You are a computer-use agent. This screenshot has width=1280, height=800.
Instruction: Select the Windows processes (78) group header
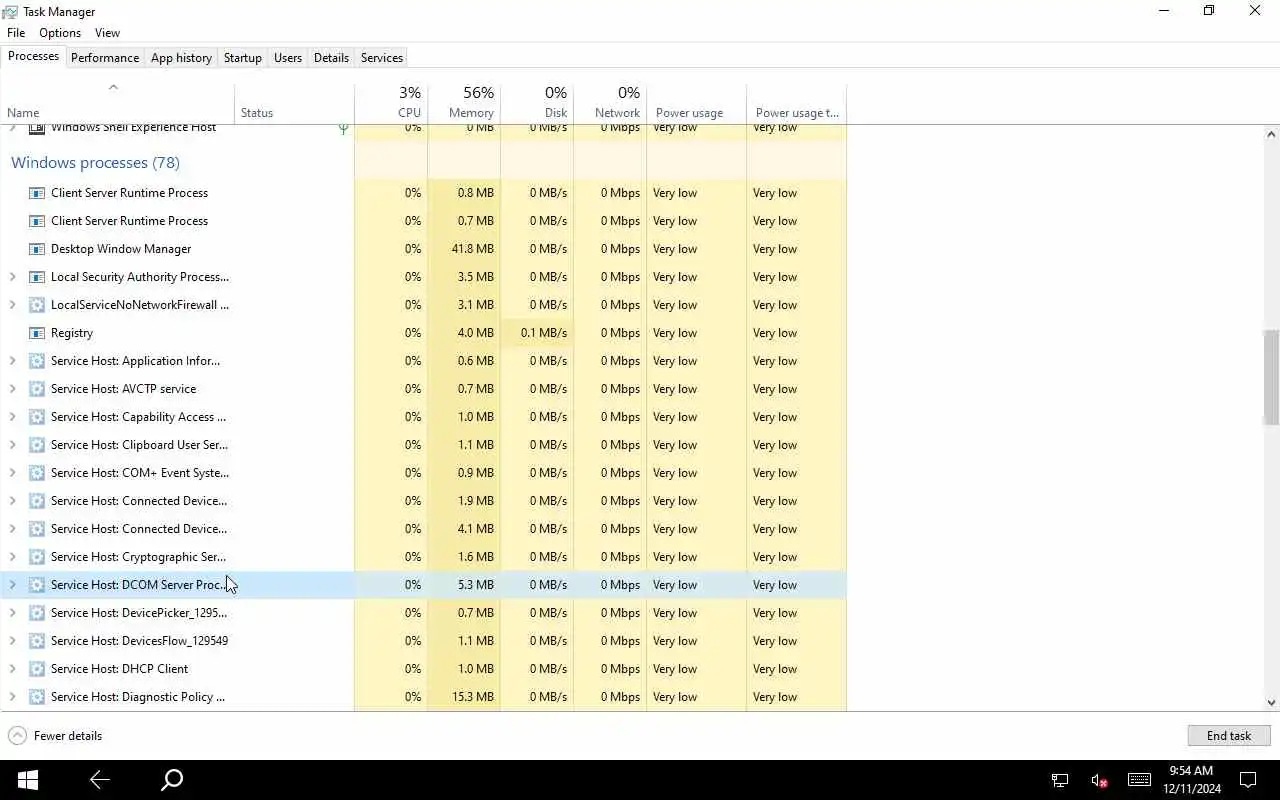95,162
